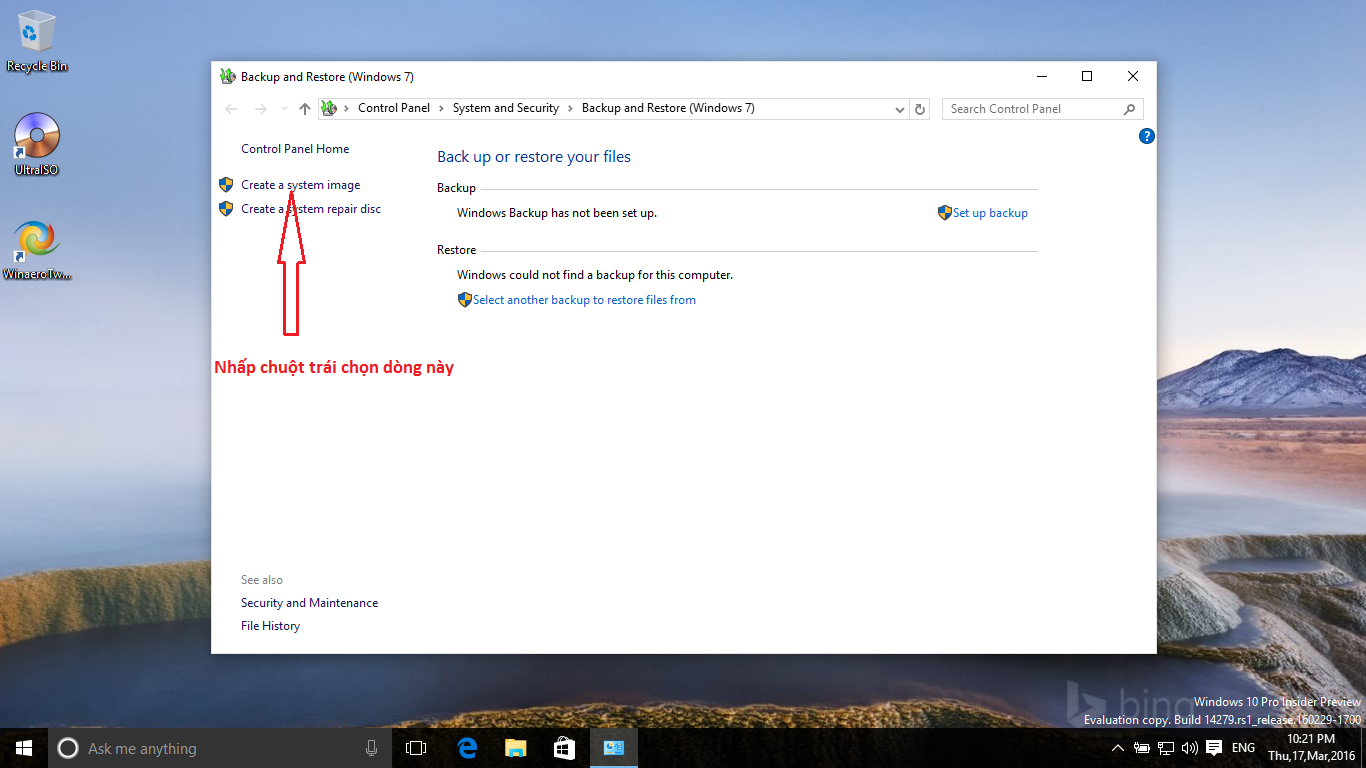Screen dimensions: 1366x768
Task: Open the taskbar clock and date
Action: (x=1311, y=748)
